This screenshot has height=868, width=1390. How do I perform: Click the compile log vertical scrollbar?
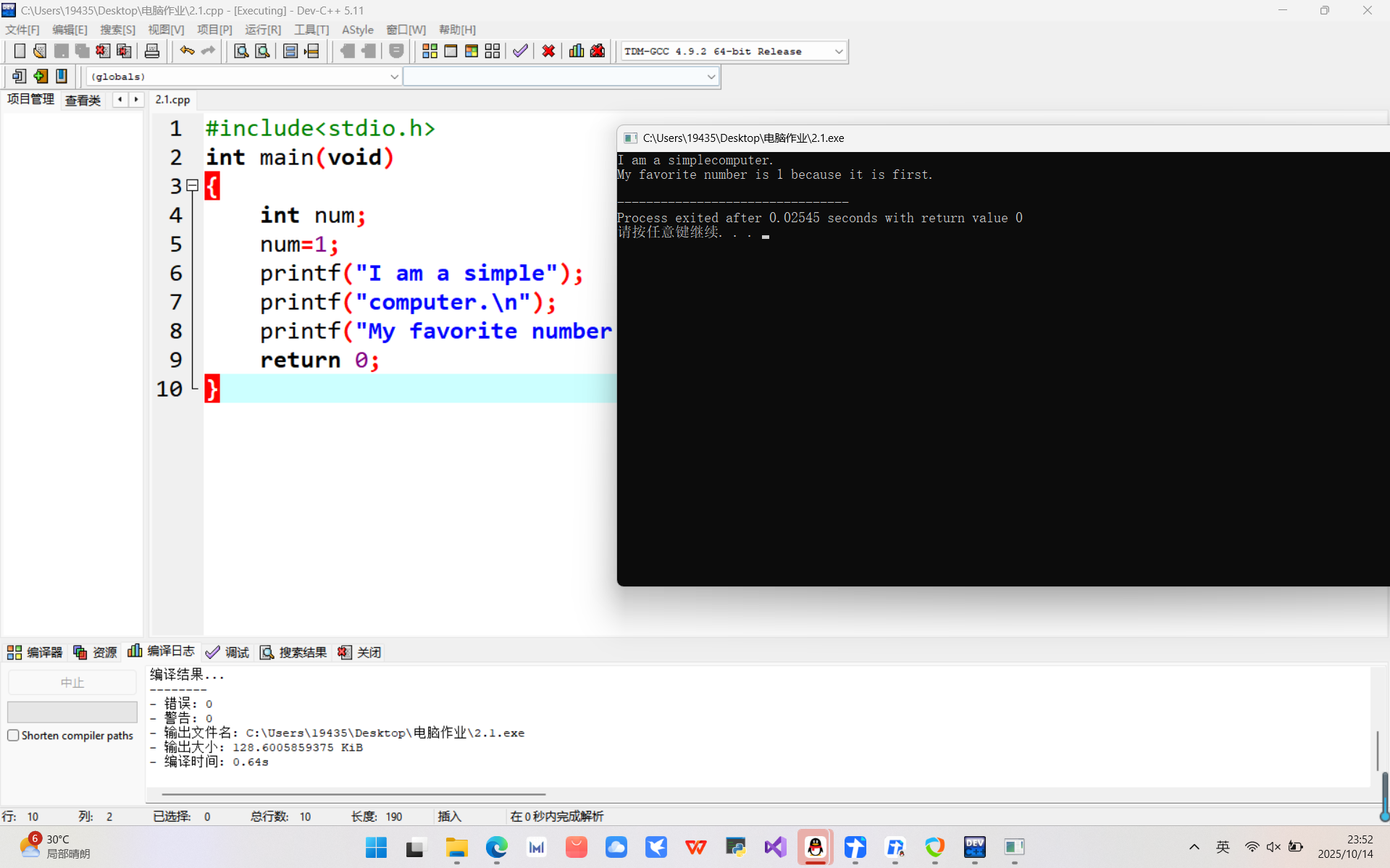click(1377, 751)
